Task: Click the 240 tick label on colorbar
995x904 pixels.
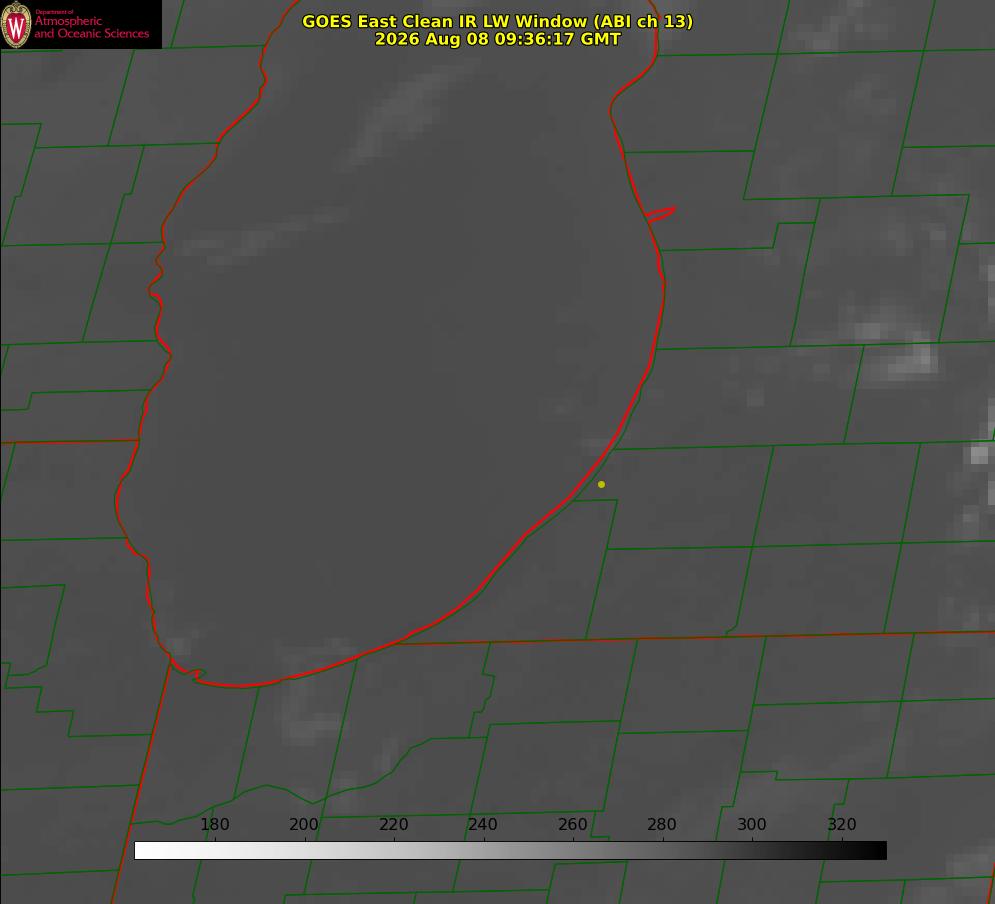Action: click(483, 824)
